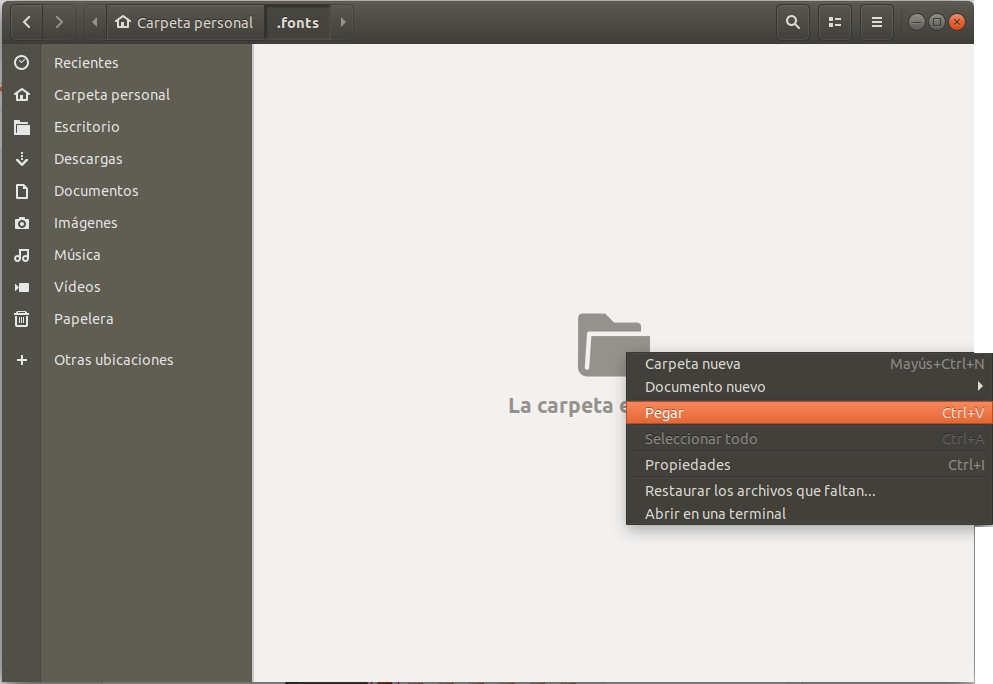The height and width of the screenshot is (684, 993).
Task: Open the Imágenes camera icon
Action: coord(21,222)
